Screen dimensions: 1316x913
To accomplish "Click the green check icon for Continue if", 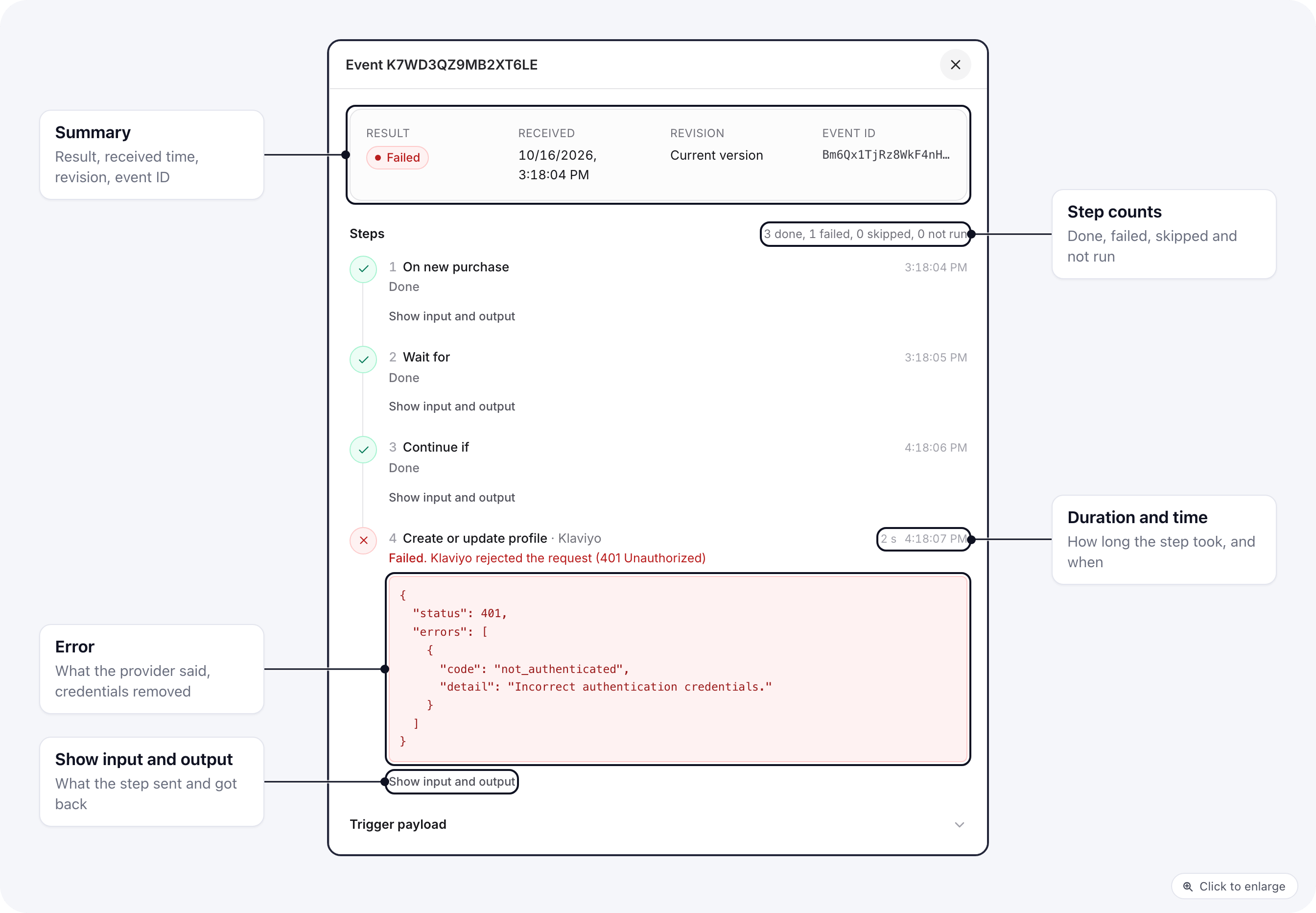I will click(363, 450).
